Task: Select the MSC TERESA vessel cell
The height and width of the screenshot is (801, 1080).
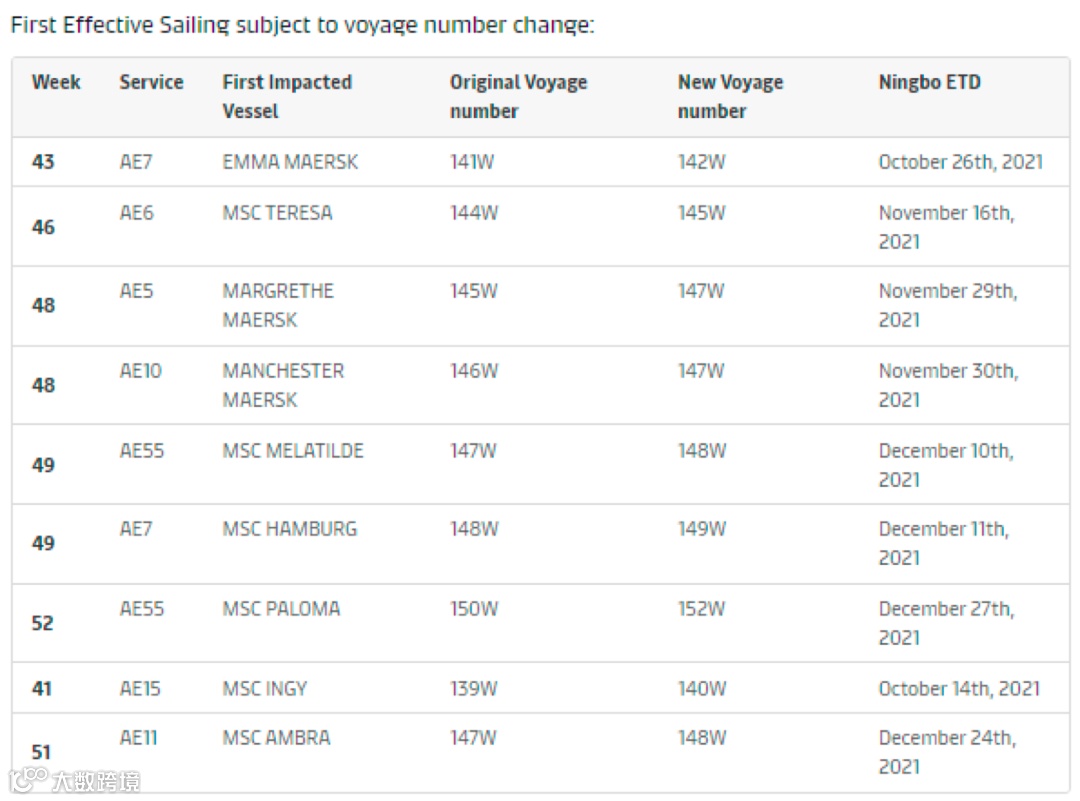Action: point(277,212)
